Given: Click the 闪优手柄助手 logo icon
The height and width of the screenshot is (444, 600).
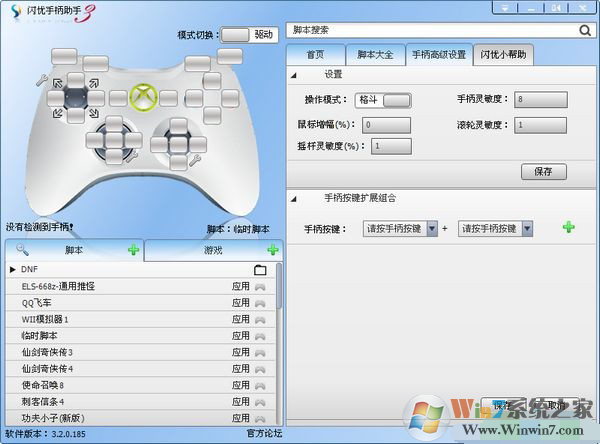Looking at the screenshot, I should tap(16, 12).
